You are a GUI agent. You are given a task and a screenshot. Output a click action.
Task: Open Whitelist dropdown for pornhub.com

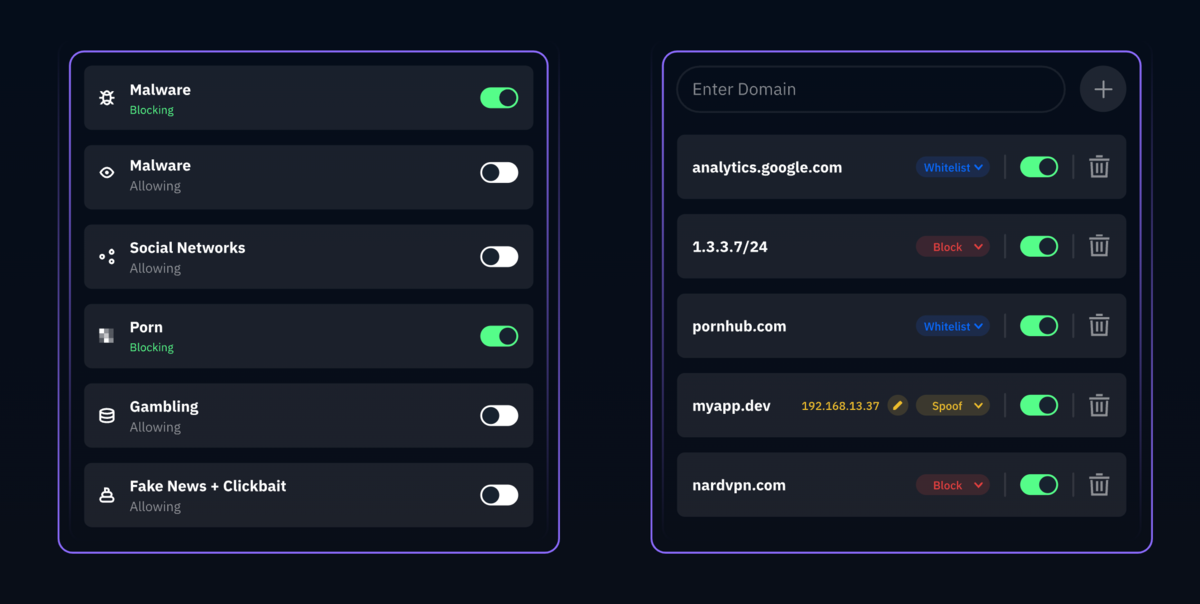point(953,326)
